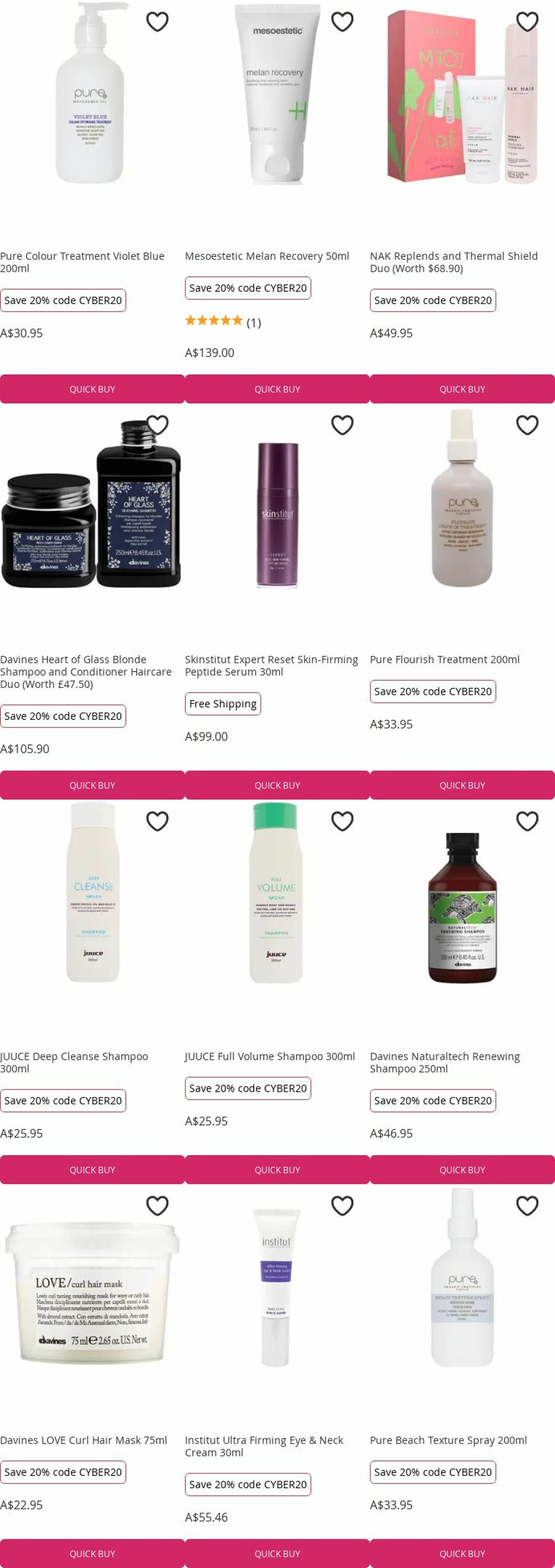Toggle wishlist for Davines LOVE Curl Mask
Screen dimensions: 555x1568
(x=157, y=1205)
